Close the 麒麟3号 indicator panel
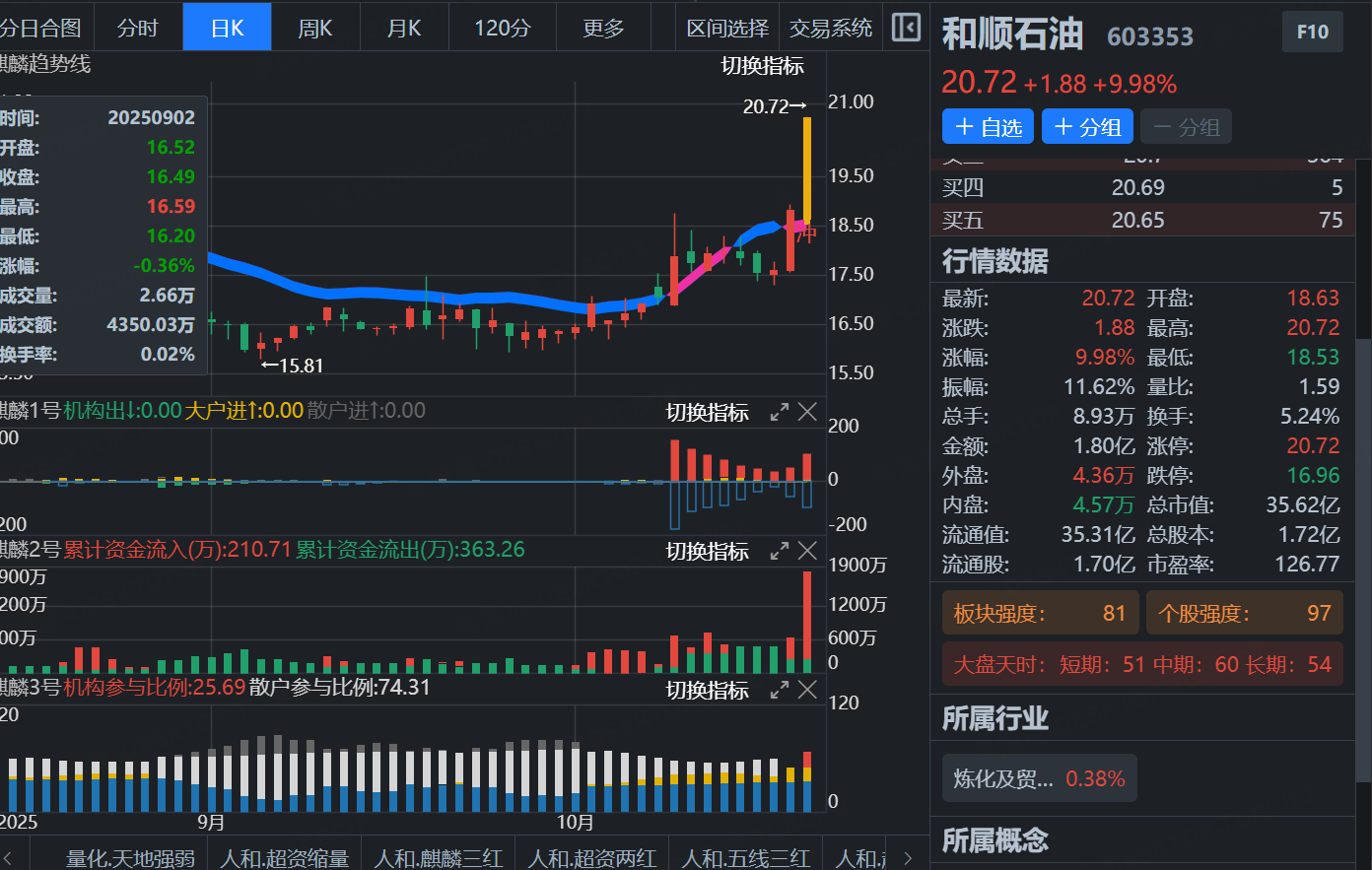Screen dimensions: 1372x870 pos(807,691)
